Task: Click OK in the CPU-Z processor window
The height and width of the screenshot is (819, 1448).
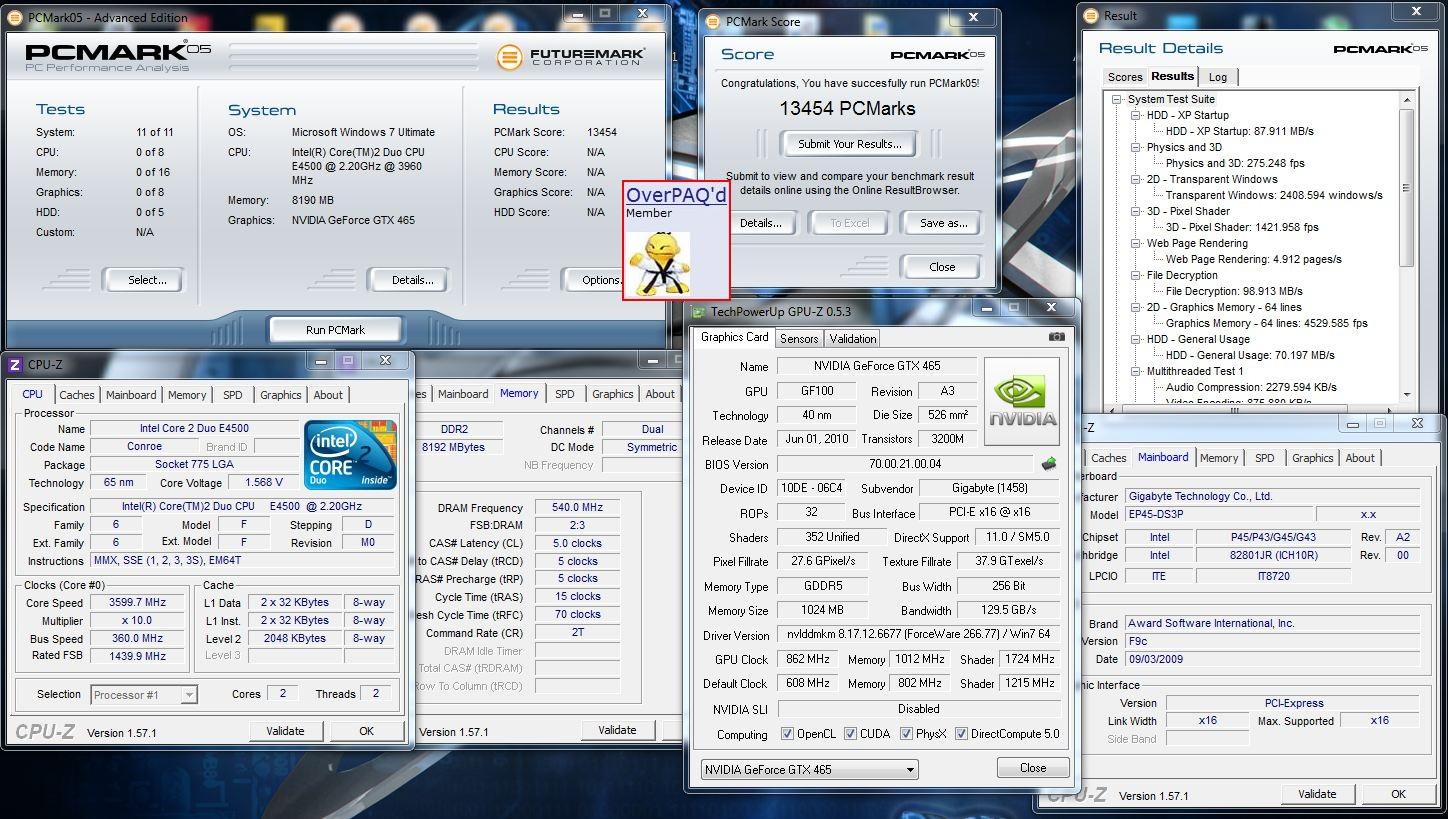Action: tap(366, 731)
